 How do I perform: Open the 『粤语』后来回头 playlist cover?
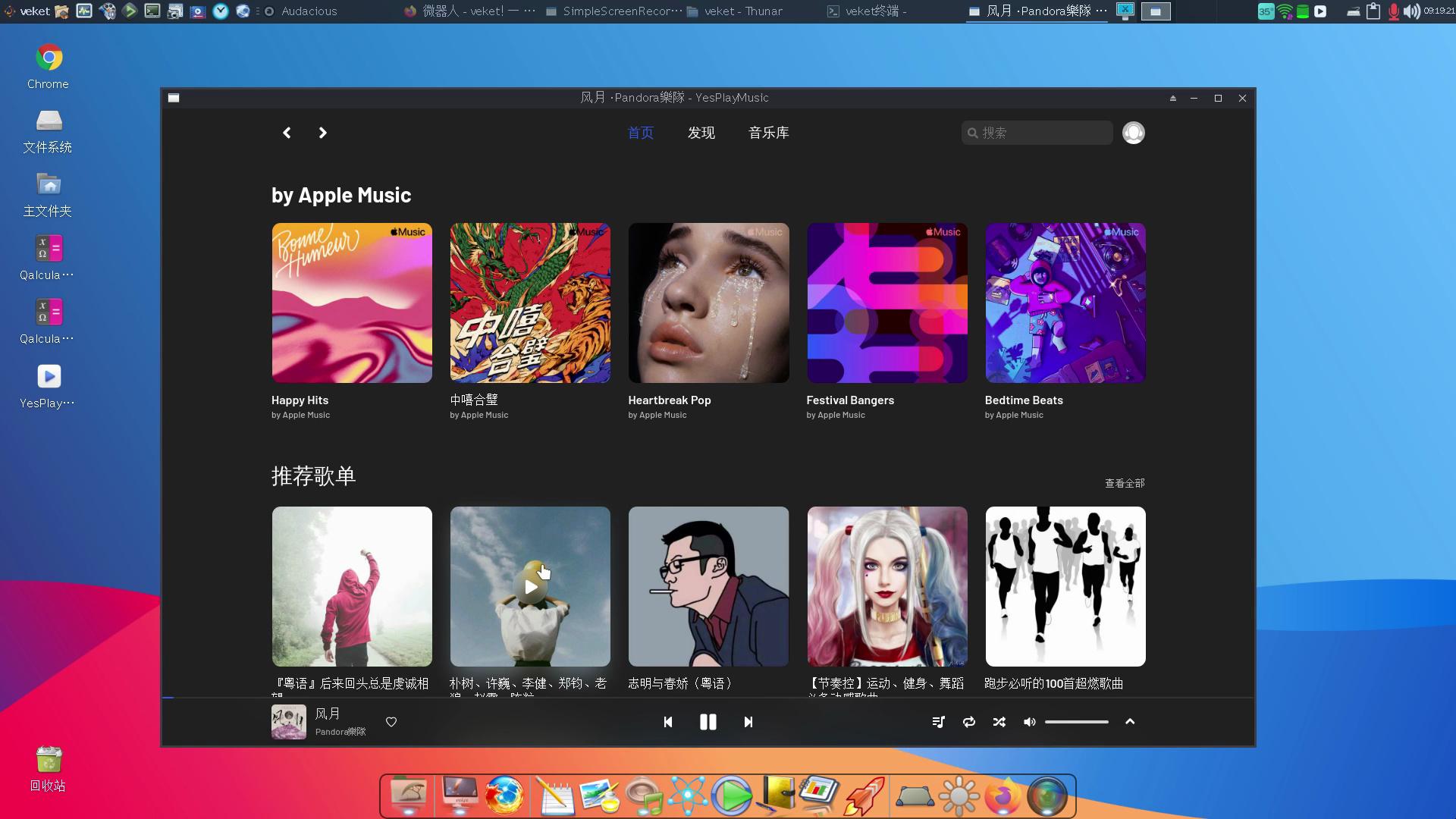[x=352, y=586]
